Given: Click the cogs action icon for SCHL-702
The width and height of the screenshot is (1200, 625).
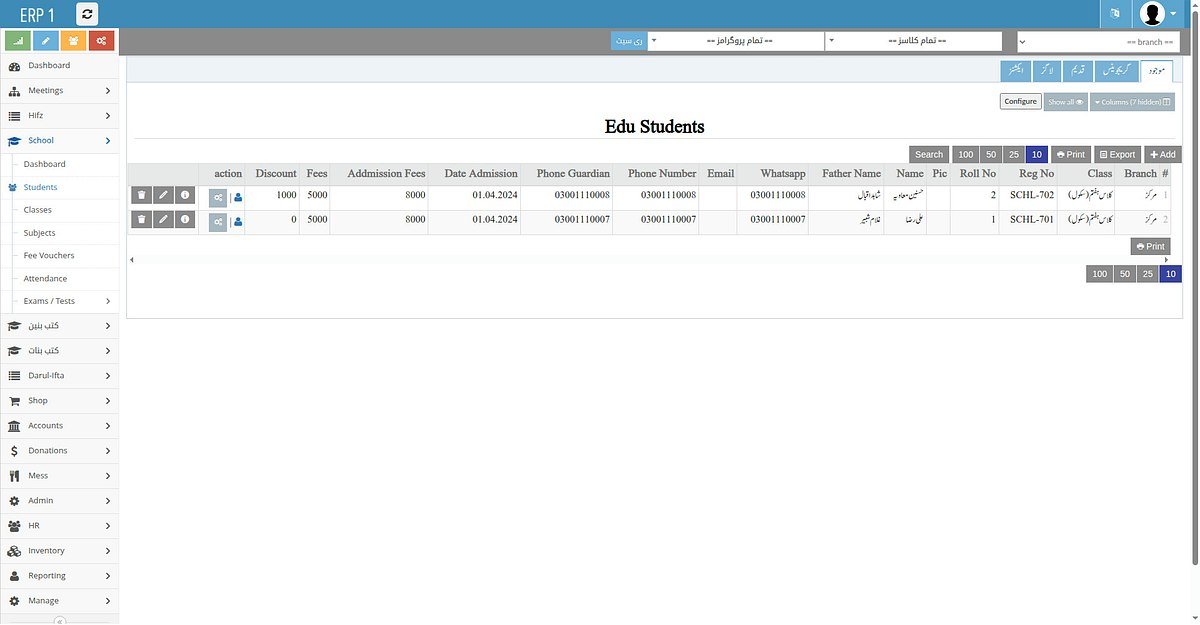Looking at the screenshot, I should [x=218, y=197].
